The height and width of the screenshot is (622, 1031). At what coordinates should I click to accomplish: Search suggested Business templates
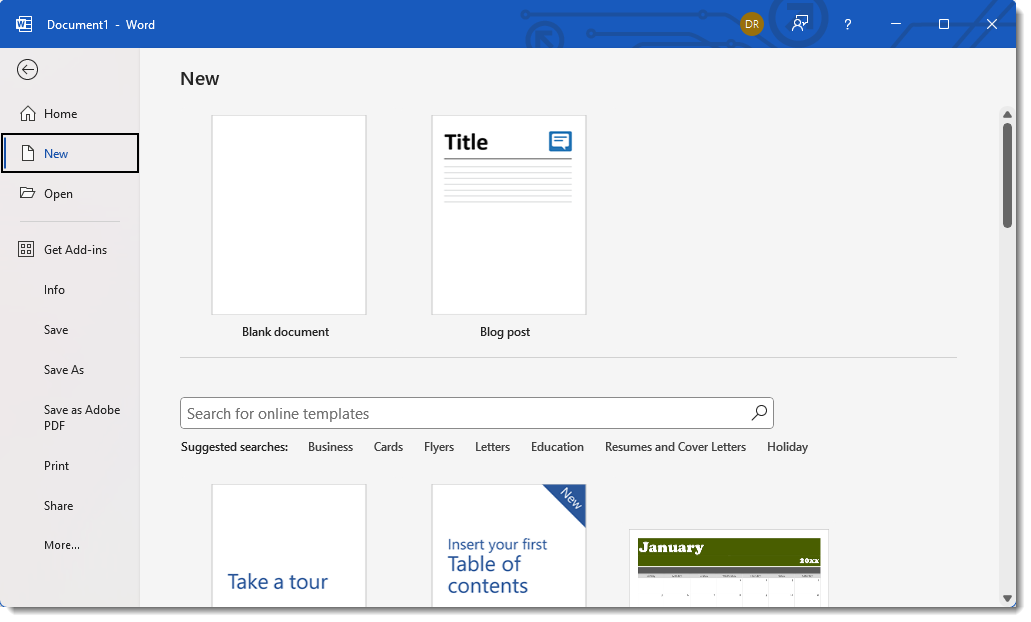coord(330,447)
